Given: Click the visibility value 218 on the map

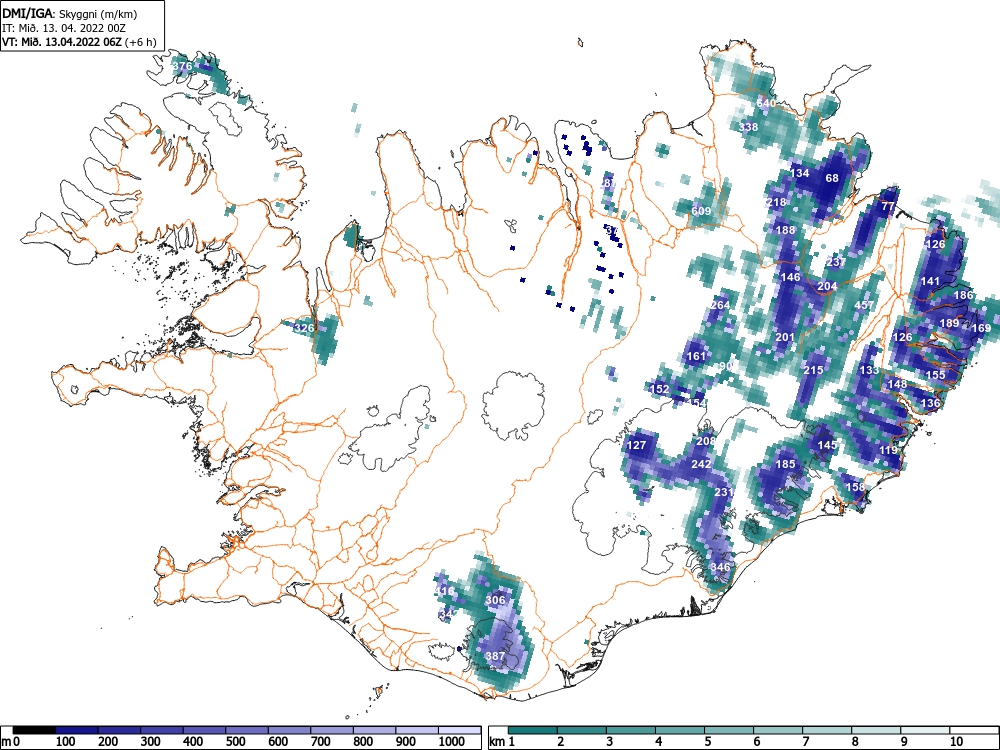Looking at the screenshot, I should tap(776, 202).
